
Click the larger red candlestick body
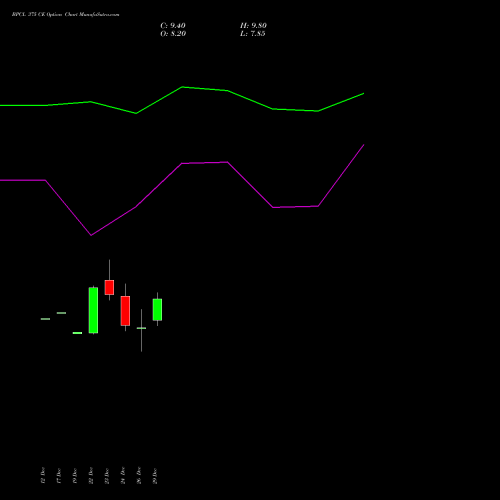(125, 311)
